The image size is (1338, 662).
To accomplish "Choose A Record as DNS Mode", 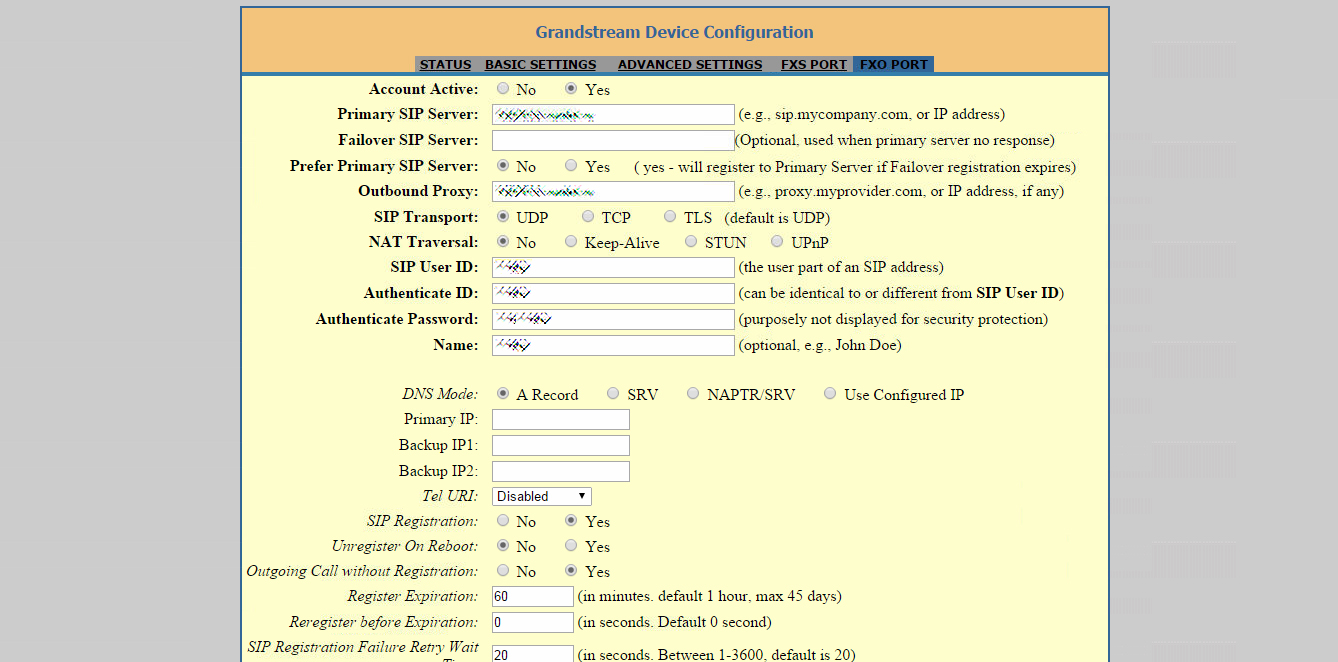I will (503, 394).
